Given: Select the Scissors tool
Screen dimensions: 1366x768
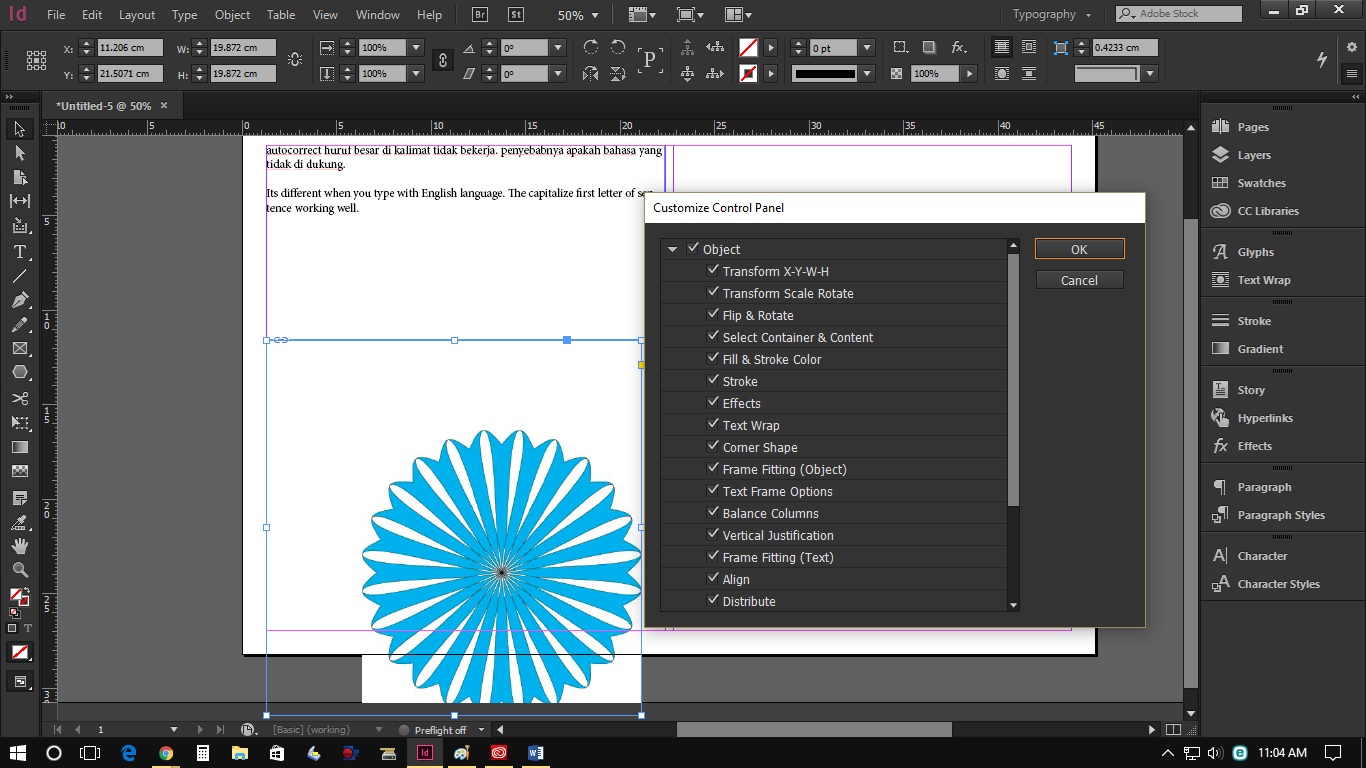Looking at the screenshot, I should pyautogui.click(x=20, y=398).
